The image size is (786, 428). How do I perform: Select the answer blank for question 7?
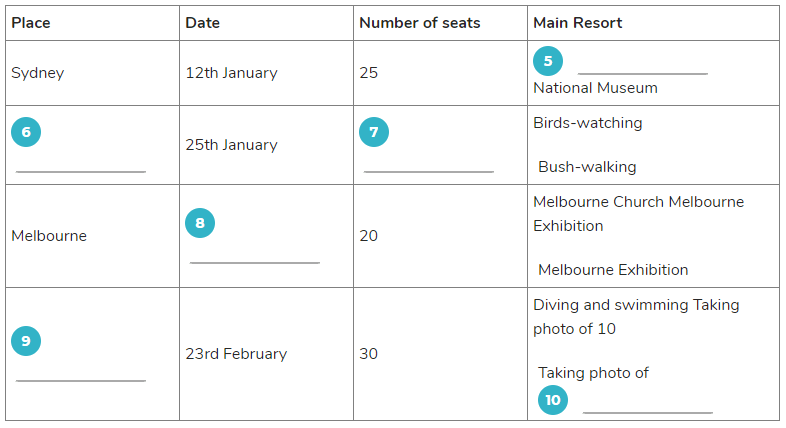[x=429, y=171]
